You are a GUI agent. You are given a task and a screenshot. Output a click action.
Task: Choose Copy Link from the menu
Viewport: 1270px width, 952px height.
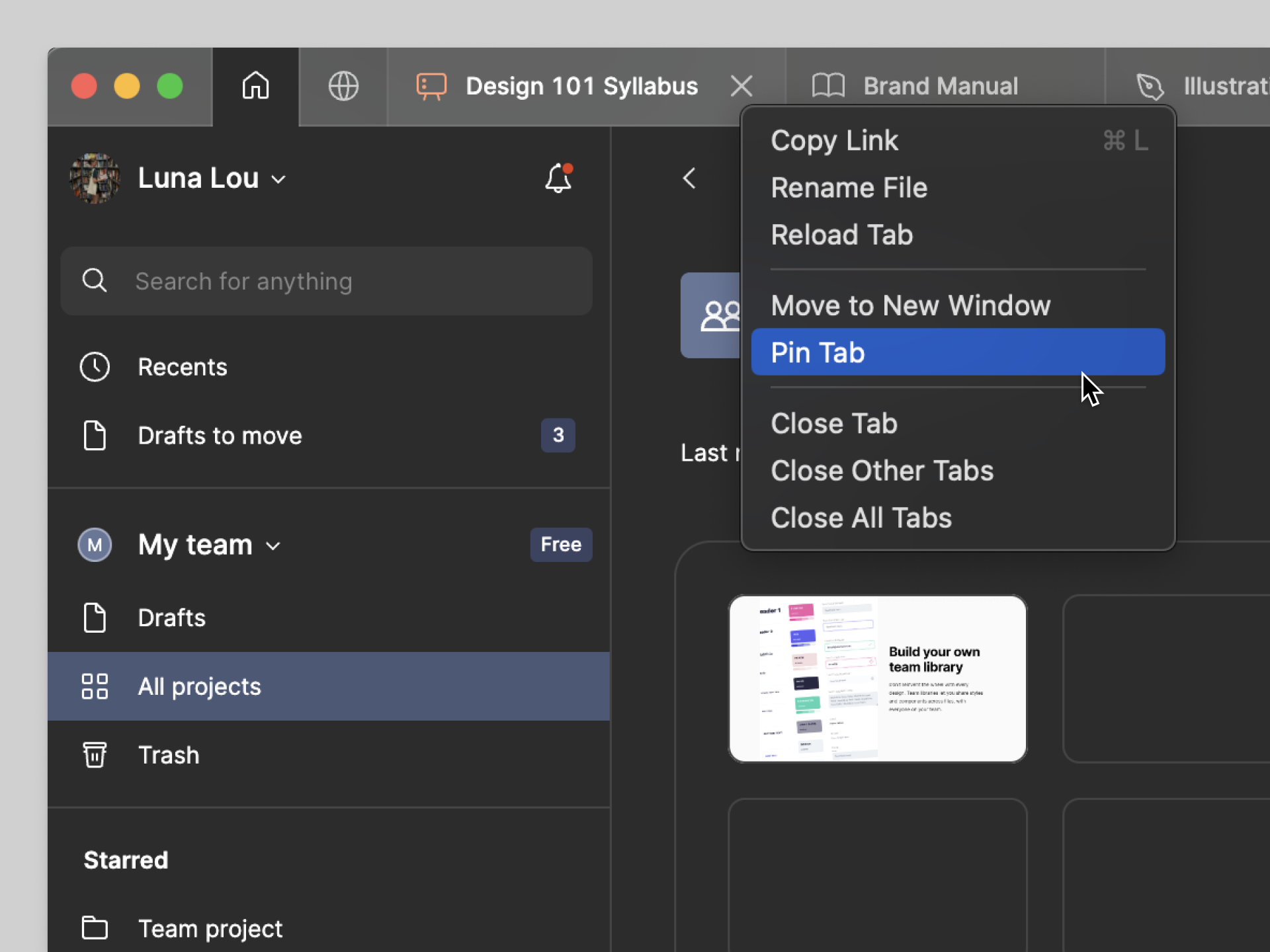pos(835,140)
